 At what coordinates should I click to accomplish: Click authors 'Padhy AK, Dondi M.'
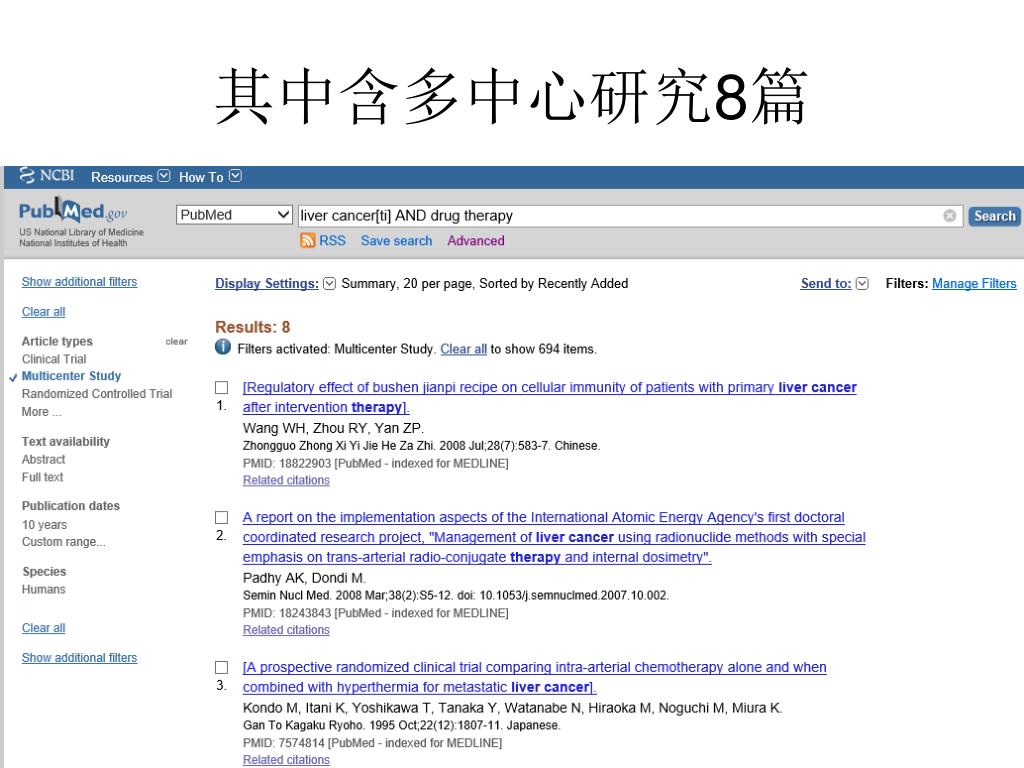(304, 578)
